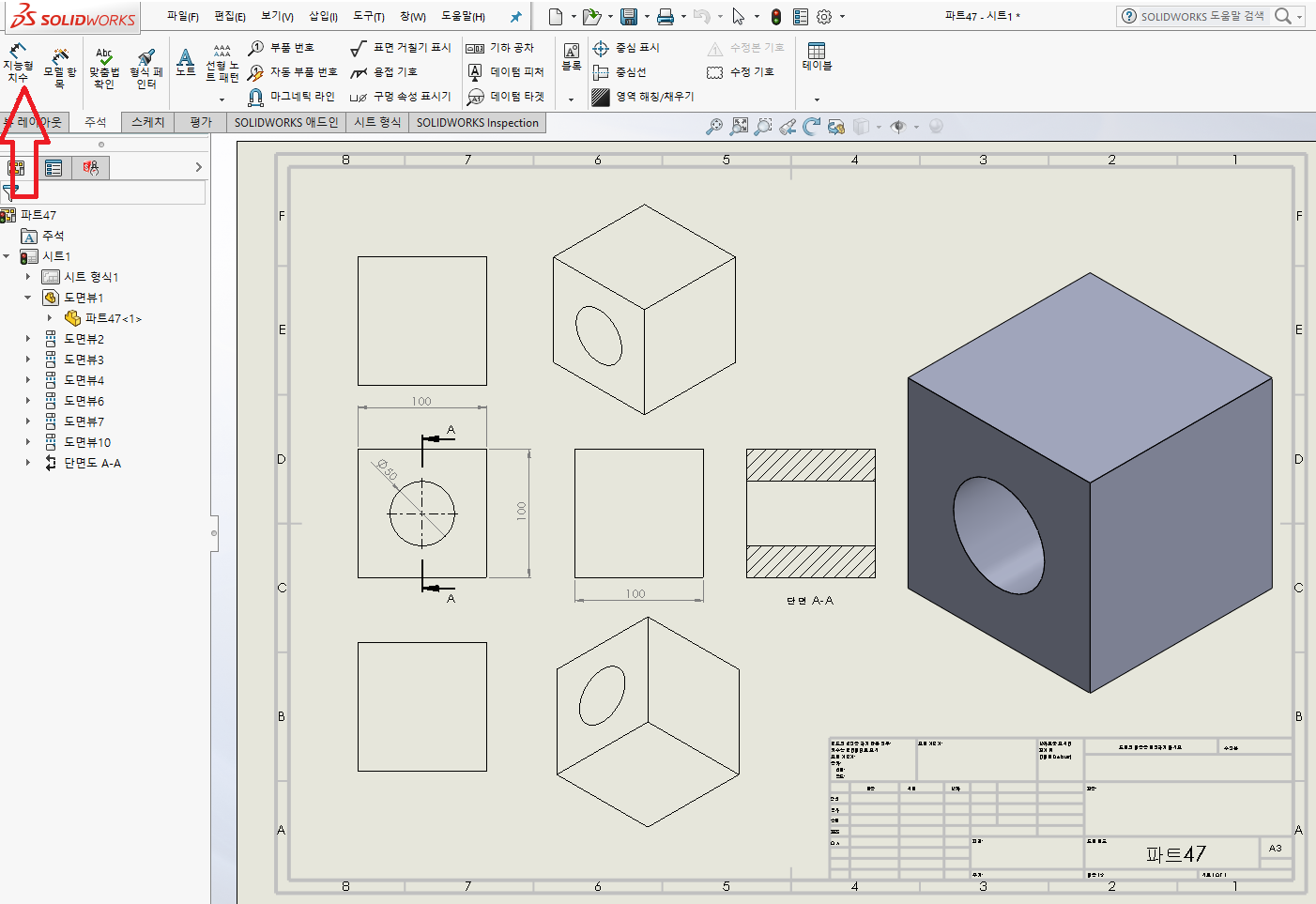Open the dropdown arrow beside the save icon
The height and width of the screenshot is (904, 1316).
coord(647,16)
